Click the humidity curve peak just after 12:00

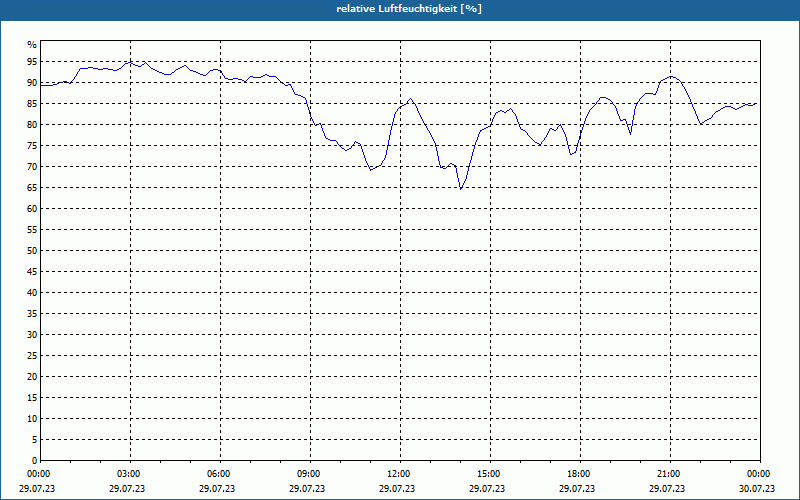click(411, 99)
